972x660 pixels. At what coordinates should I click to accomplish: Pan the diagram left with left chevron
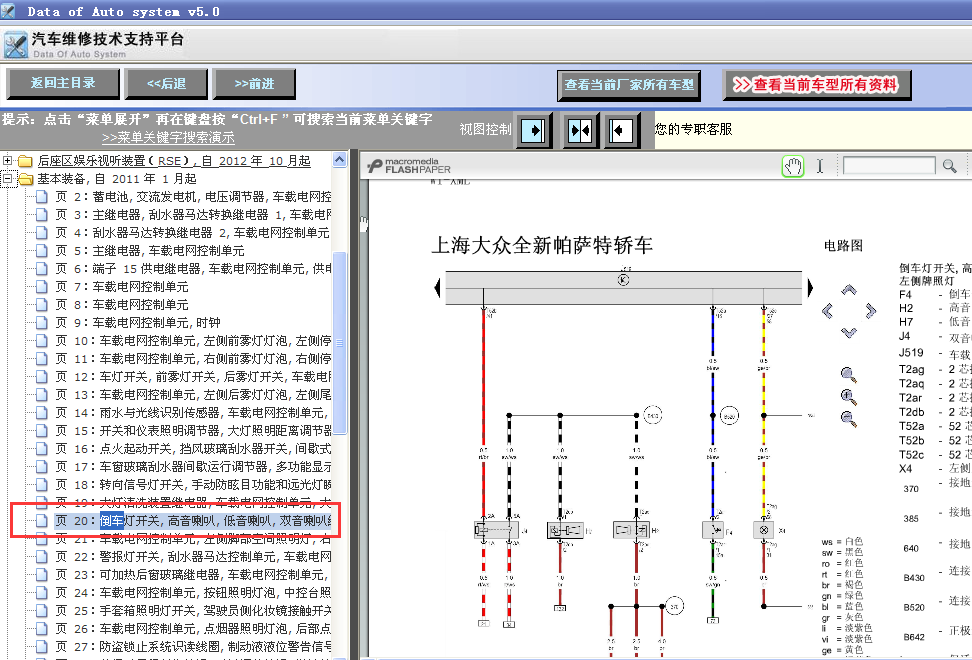click(x=828, y=310)
